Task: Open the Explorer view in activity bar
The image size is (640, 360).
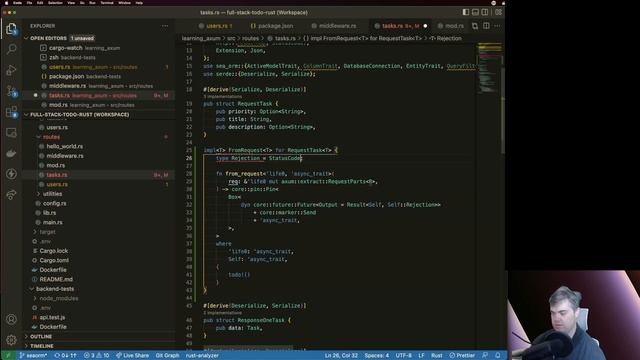Action: (x=11, y=29)
